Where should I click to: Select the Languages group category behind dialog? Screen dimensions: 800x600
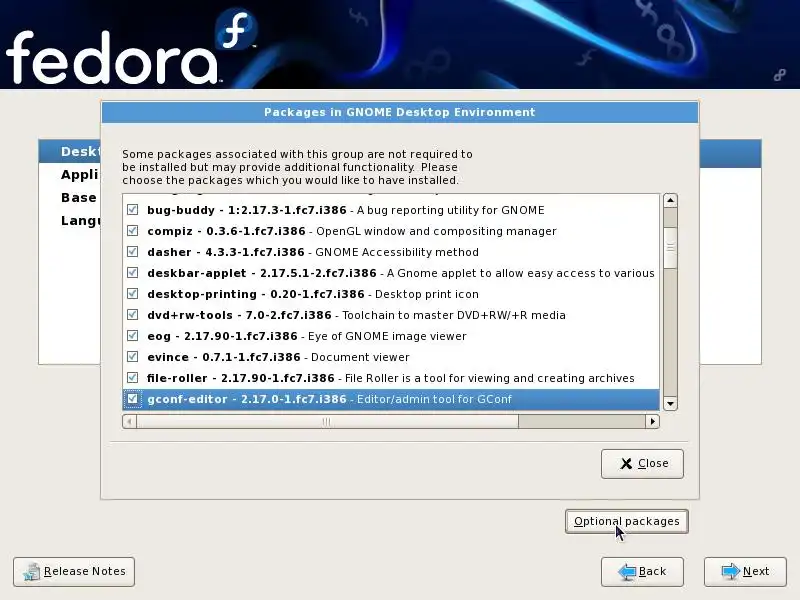click(x=81, y=220)
